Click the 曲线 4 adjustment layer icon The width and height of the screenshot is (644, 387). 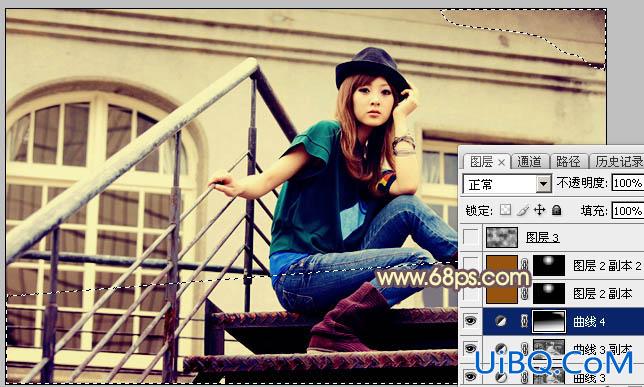(501, 321)
